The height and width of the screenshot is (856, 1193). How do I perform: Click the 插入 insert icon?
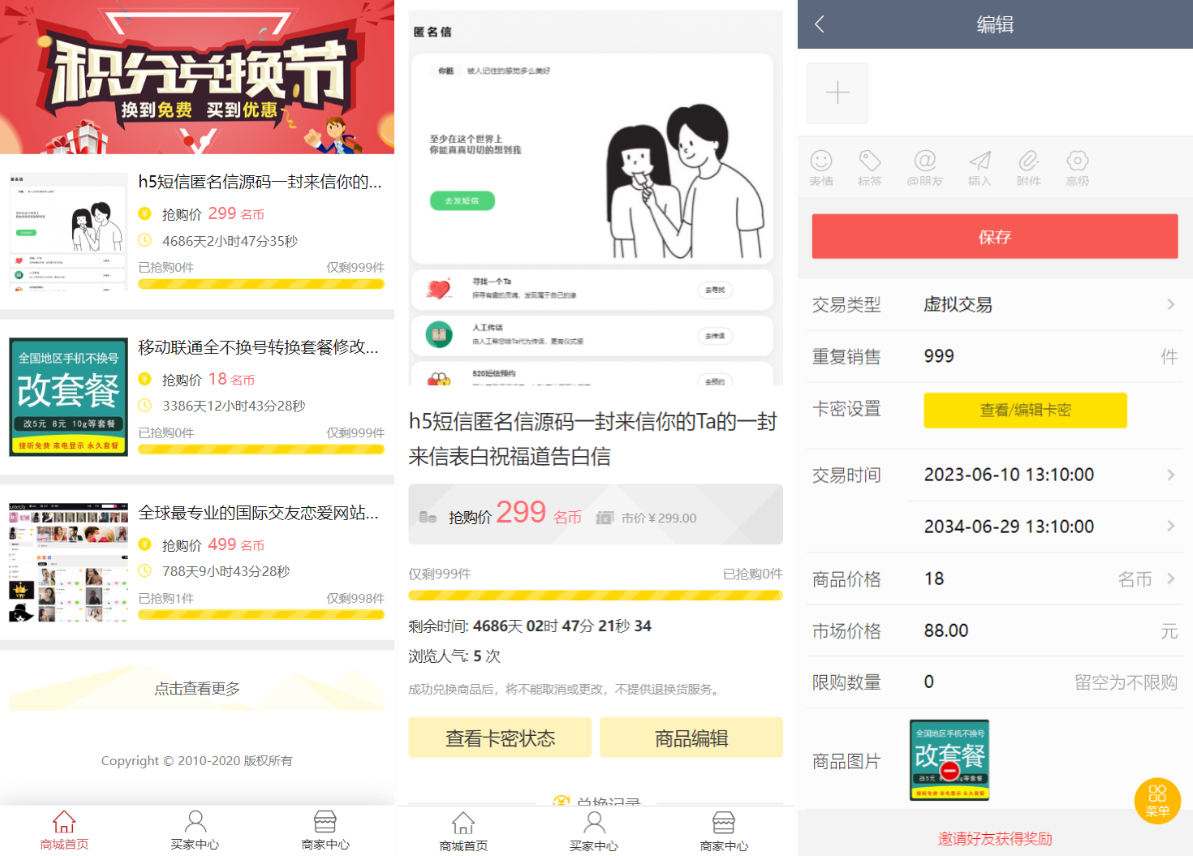coord(978,165)
